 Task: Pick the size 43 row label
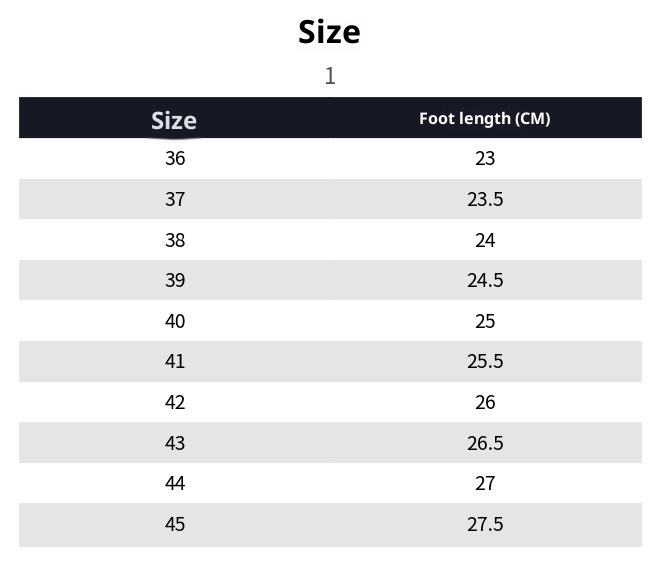coord(175,443)
